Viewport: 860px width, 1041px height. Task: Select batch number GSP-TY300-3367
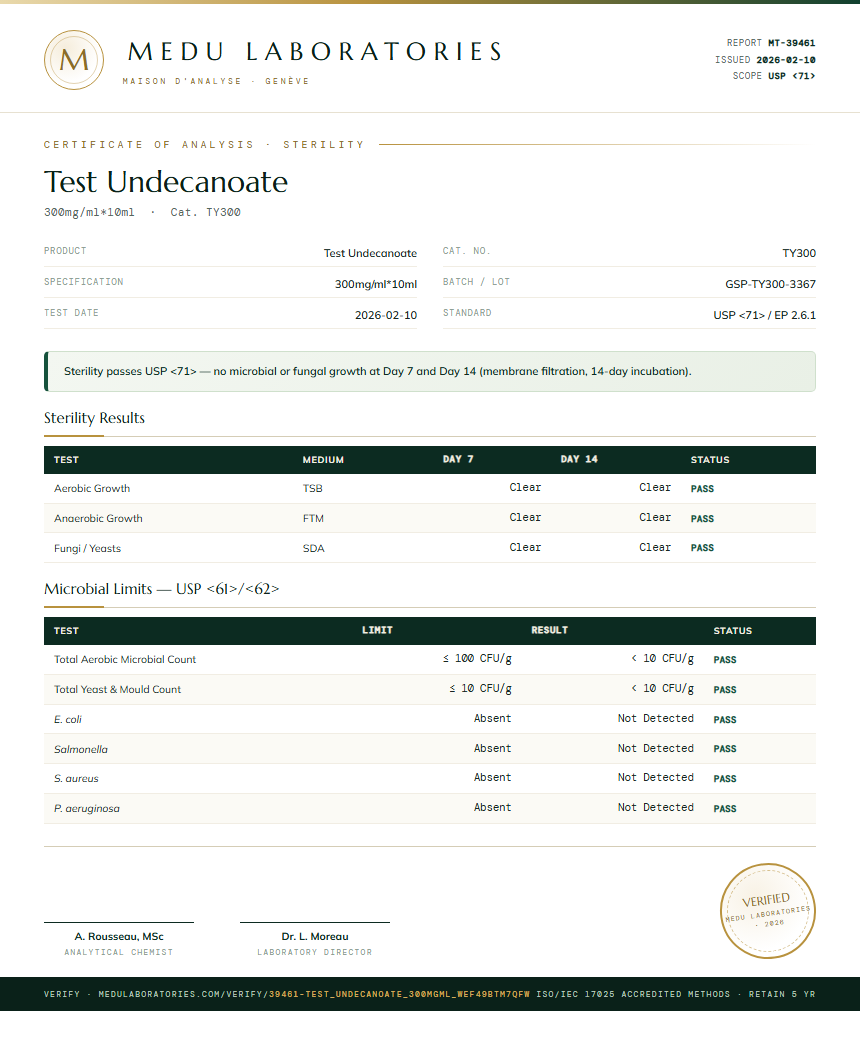click(770, 284)
